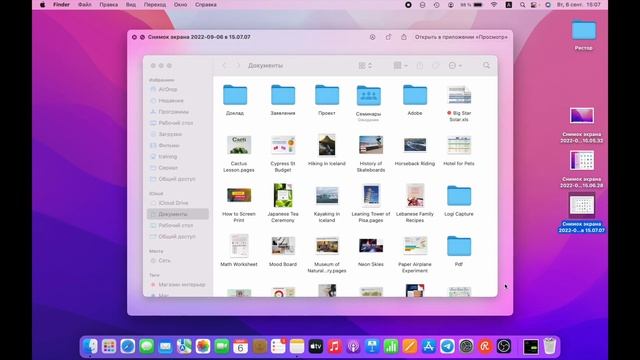The width and height of the screenshot is (640, 360).
Task: Open Control Center from menu bar
Action: (534, 4)
